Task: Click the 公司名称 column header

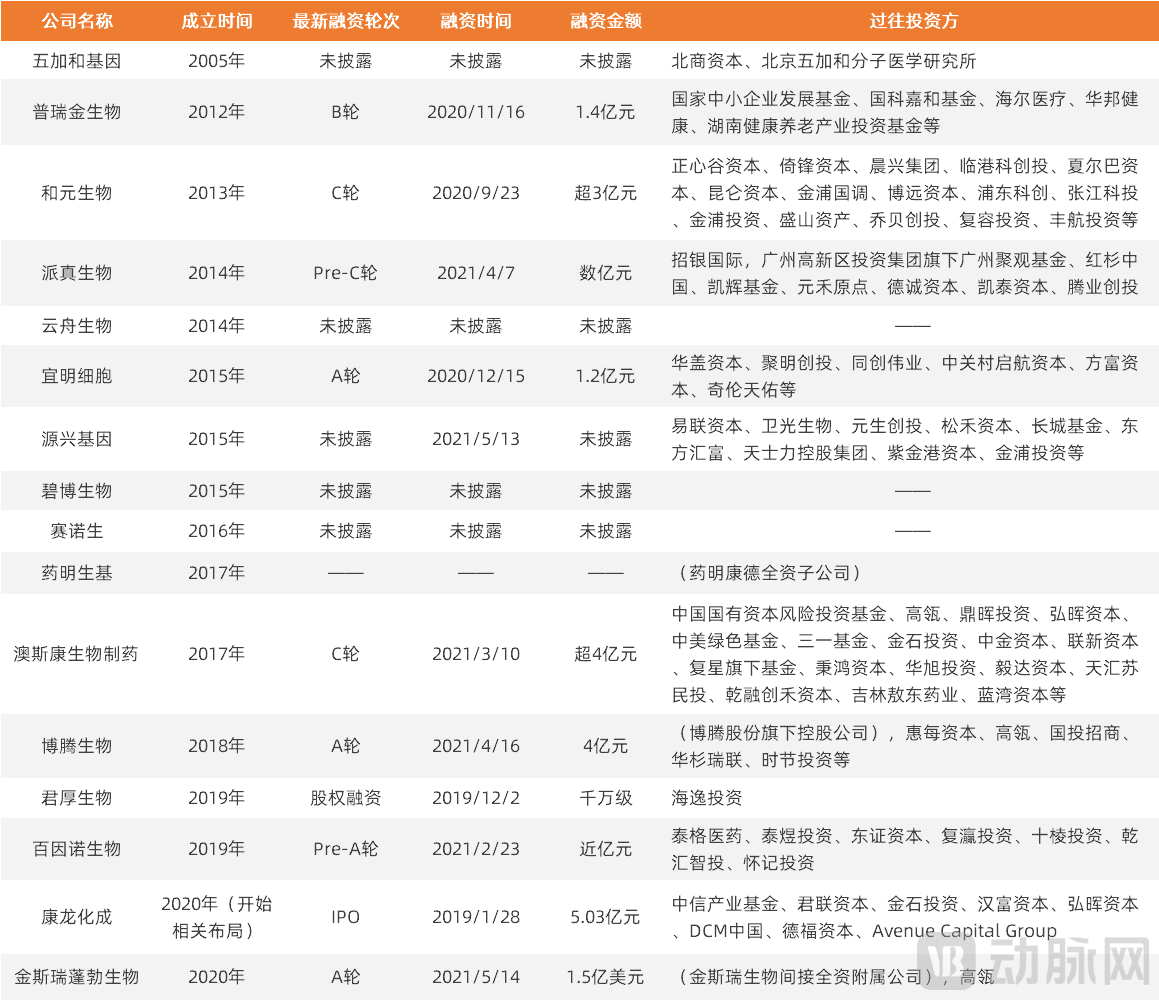Action: pyautogui.click(x=77, y=21)
